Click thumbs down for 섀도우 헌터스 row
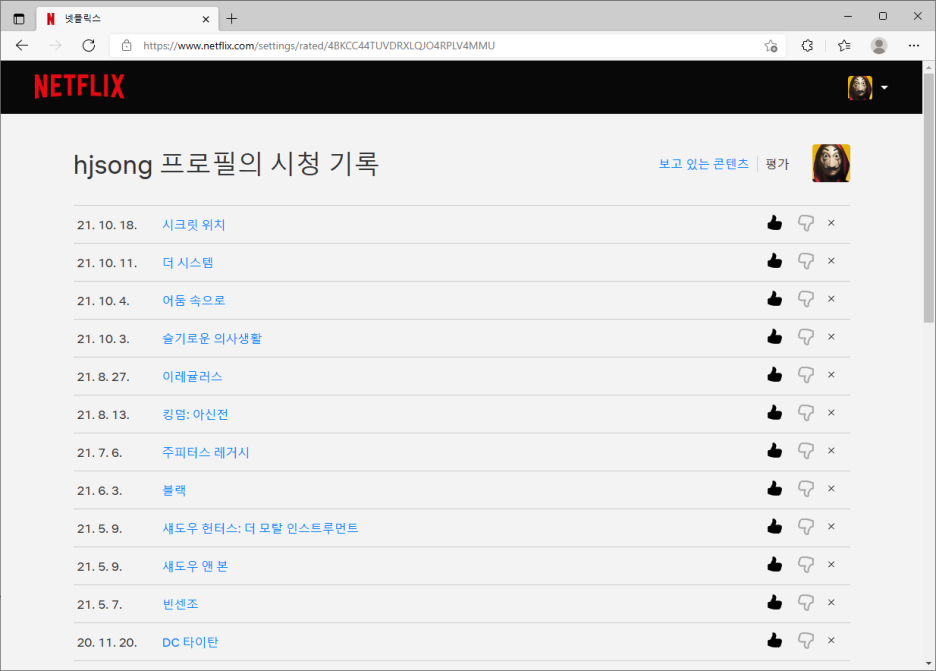 click(x=805, y=527)
